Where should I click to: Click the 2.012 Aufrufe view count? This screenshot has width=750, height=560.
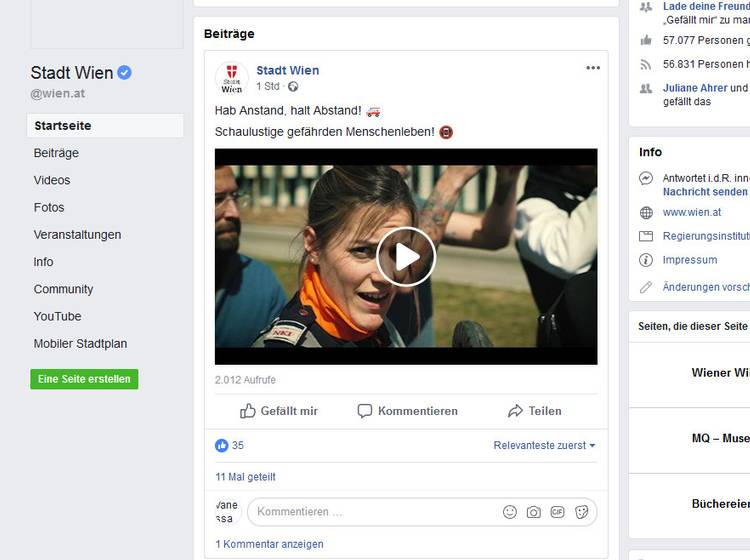[x=245, y=380]
